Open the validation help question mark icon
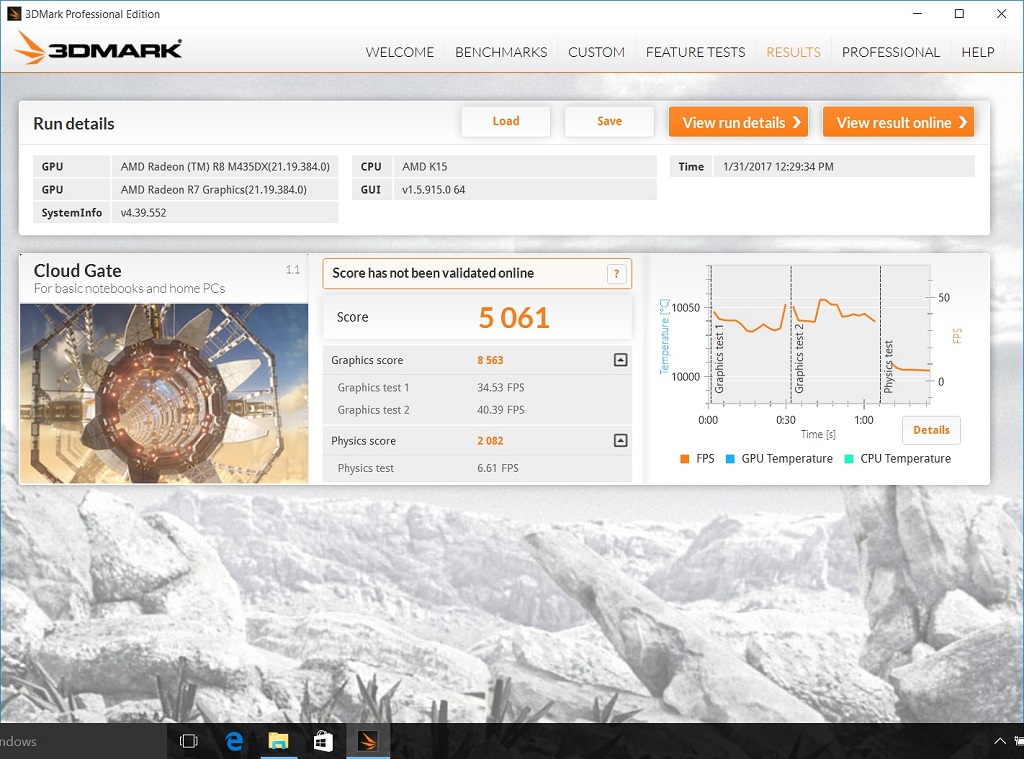Image resolution: width=1024 pixels, height=759 pixels. 618,274
